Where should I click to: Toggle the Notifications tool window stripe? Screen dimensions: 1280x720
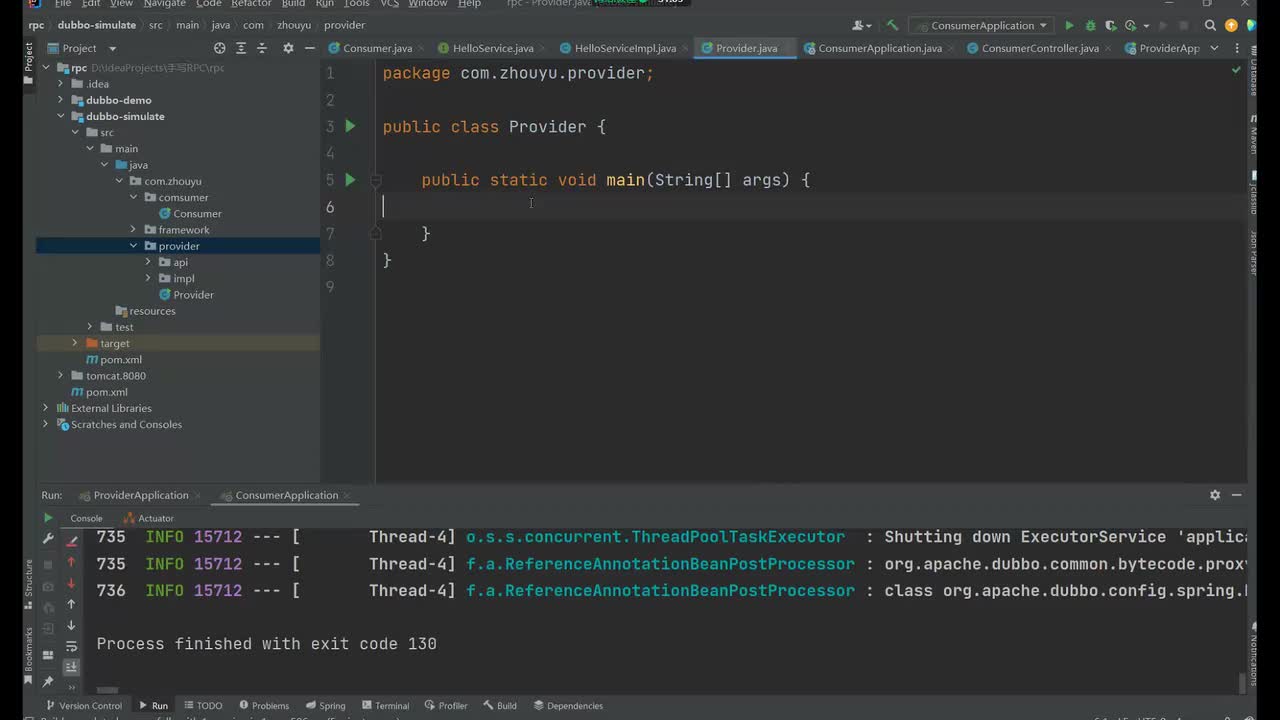tap(1253, 652)
